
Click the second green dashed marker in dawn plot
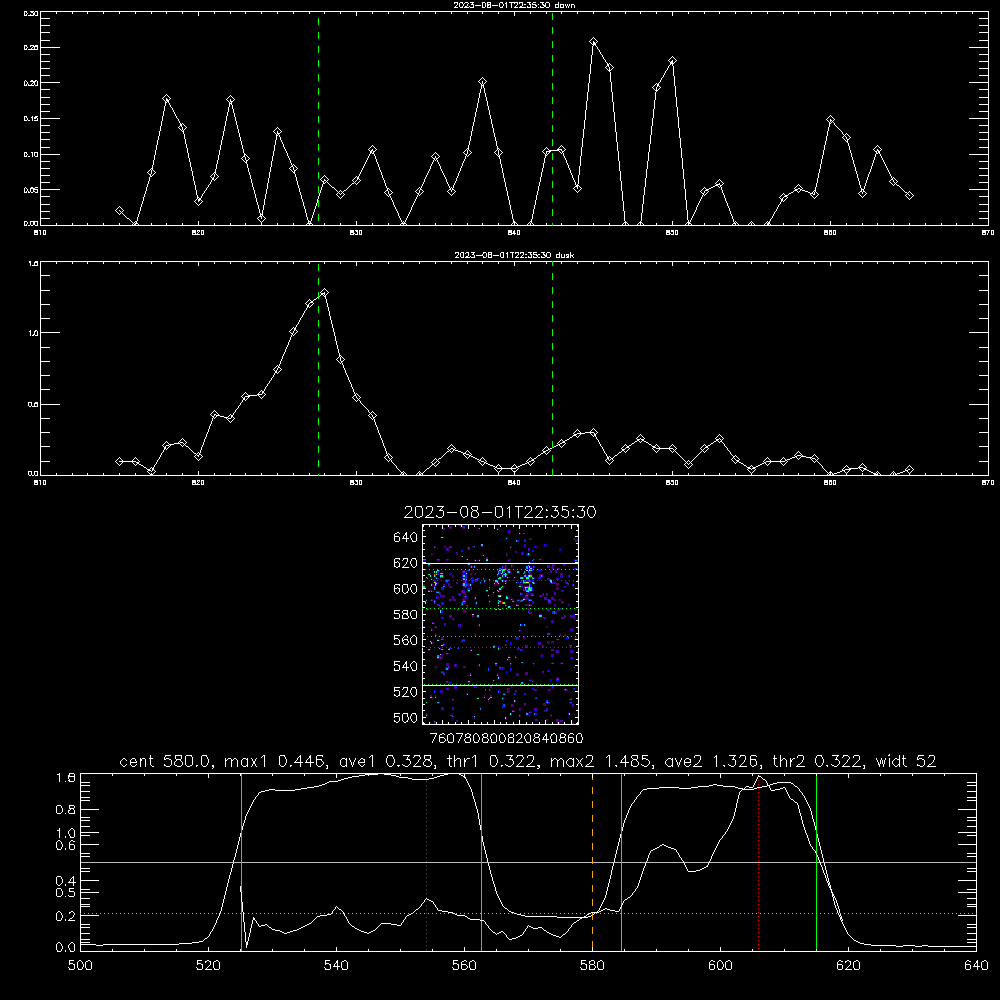click(552, 118)
